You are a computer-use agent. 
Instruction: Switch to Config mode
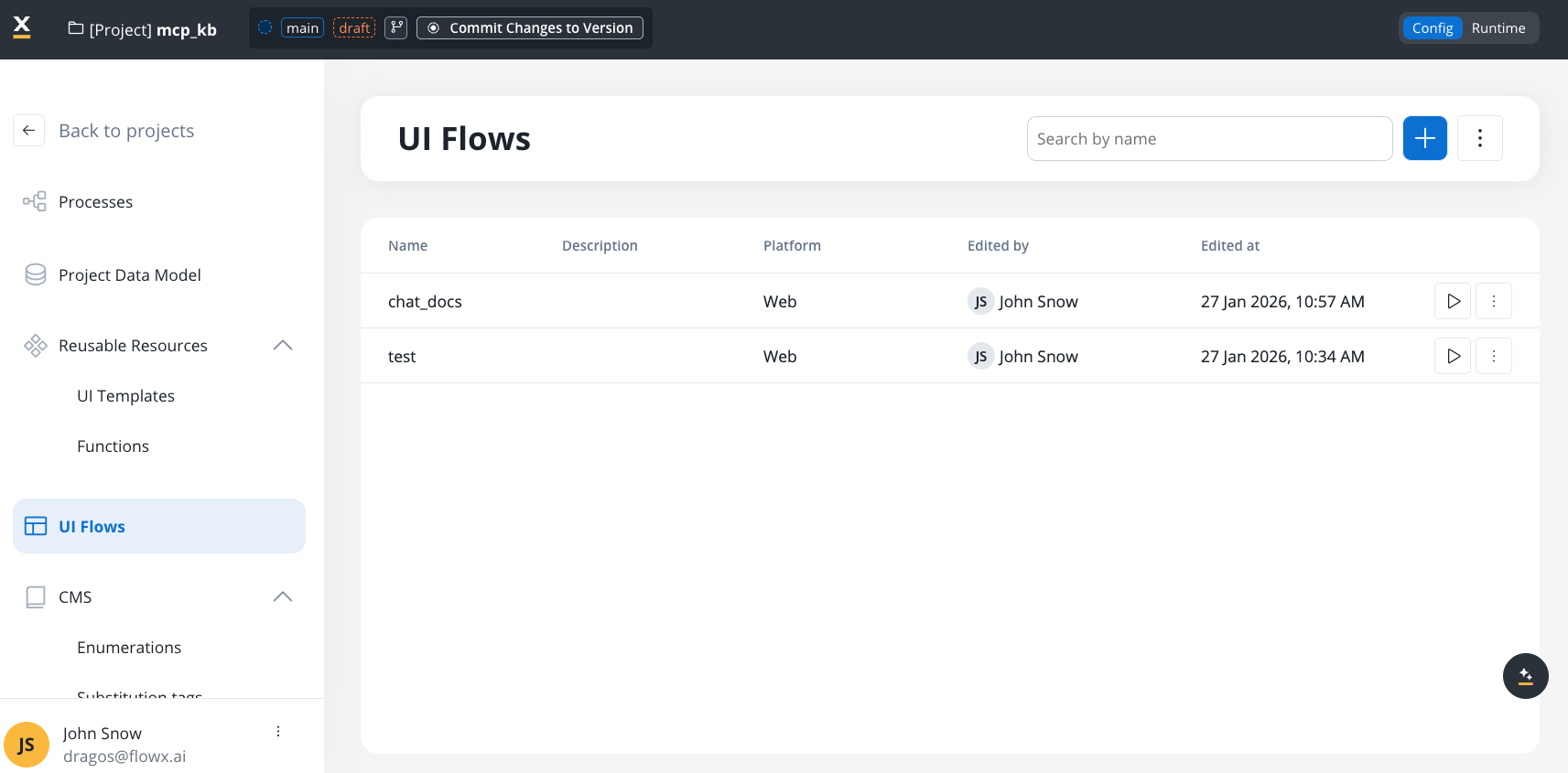pos(1432,27)
